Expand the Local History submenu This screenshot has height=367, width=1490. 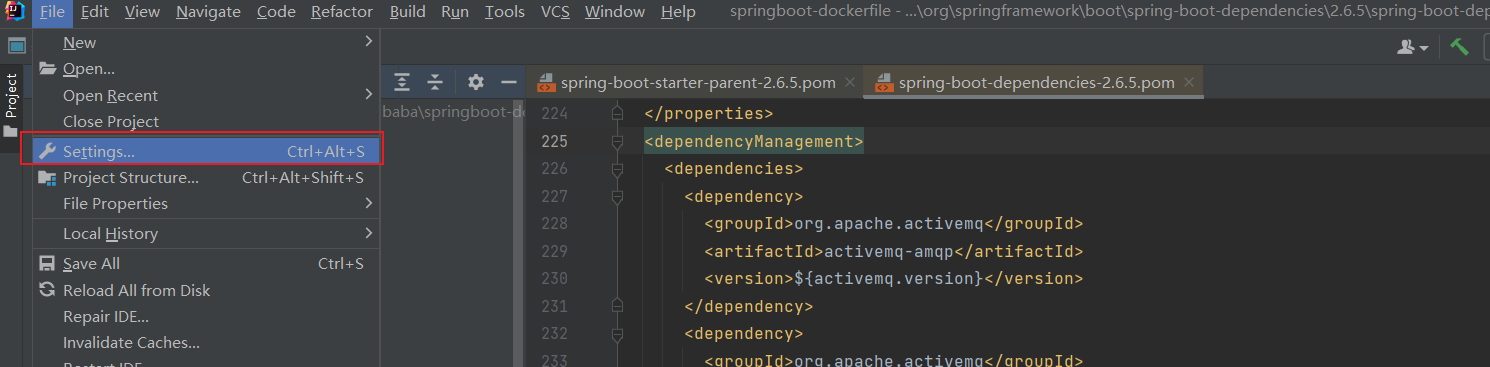[x=206, y=233]
